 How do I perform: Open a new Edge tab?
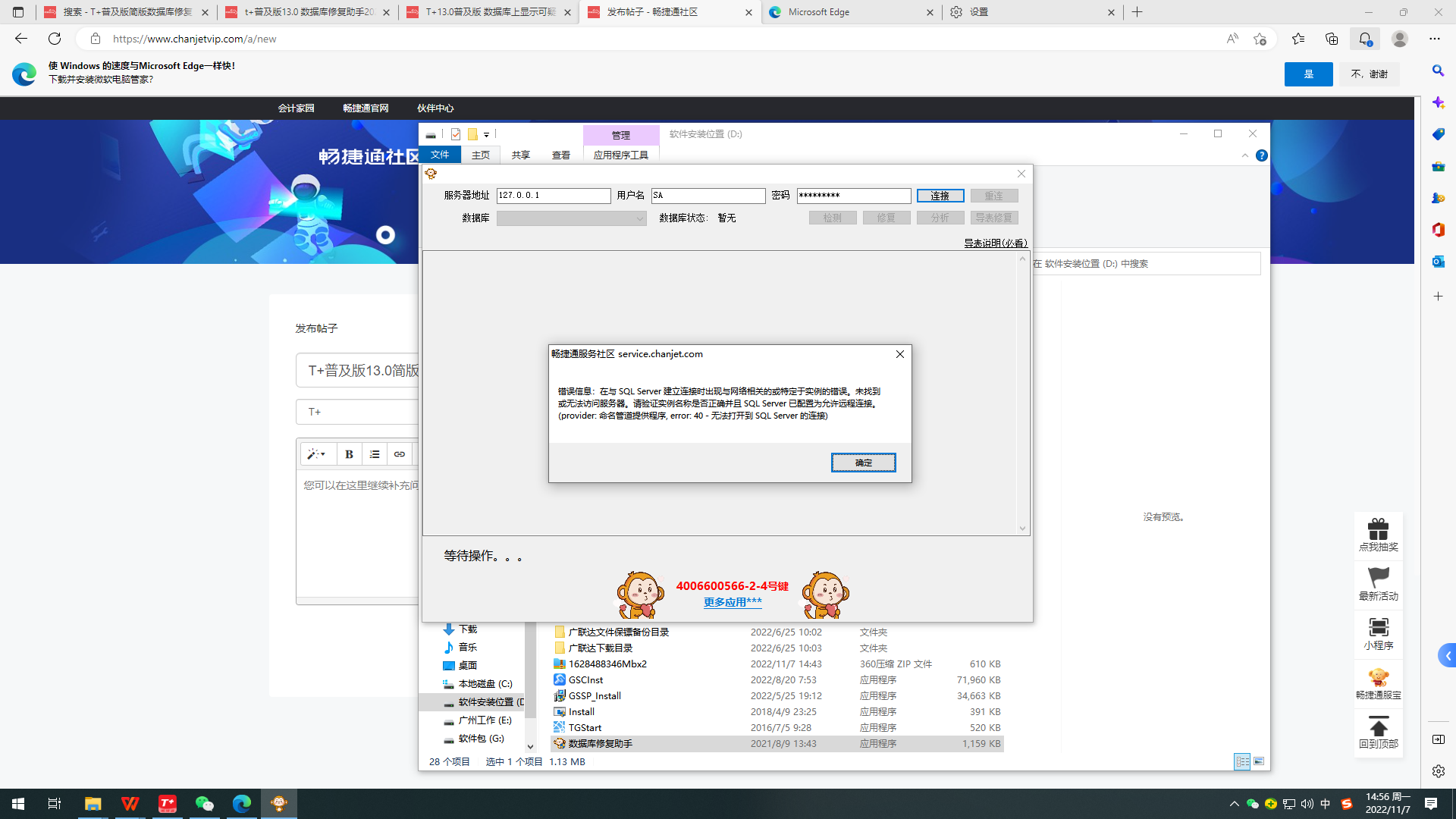point(1137,12)
